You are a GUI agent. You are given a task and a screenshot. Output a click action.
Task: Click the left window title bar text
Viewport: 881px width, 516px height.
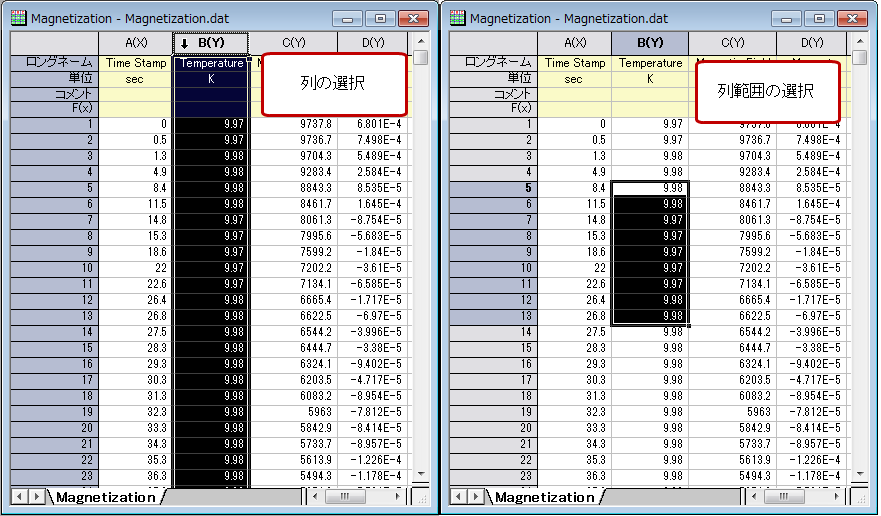coord(130,19)
